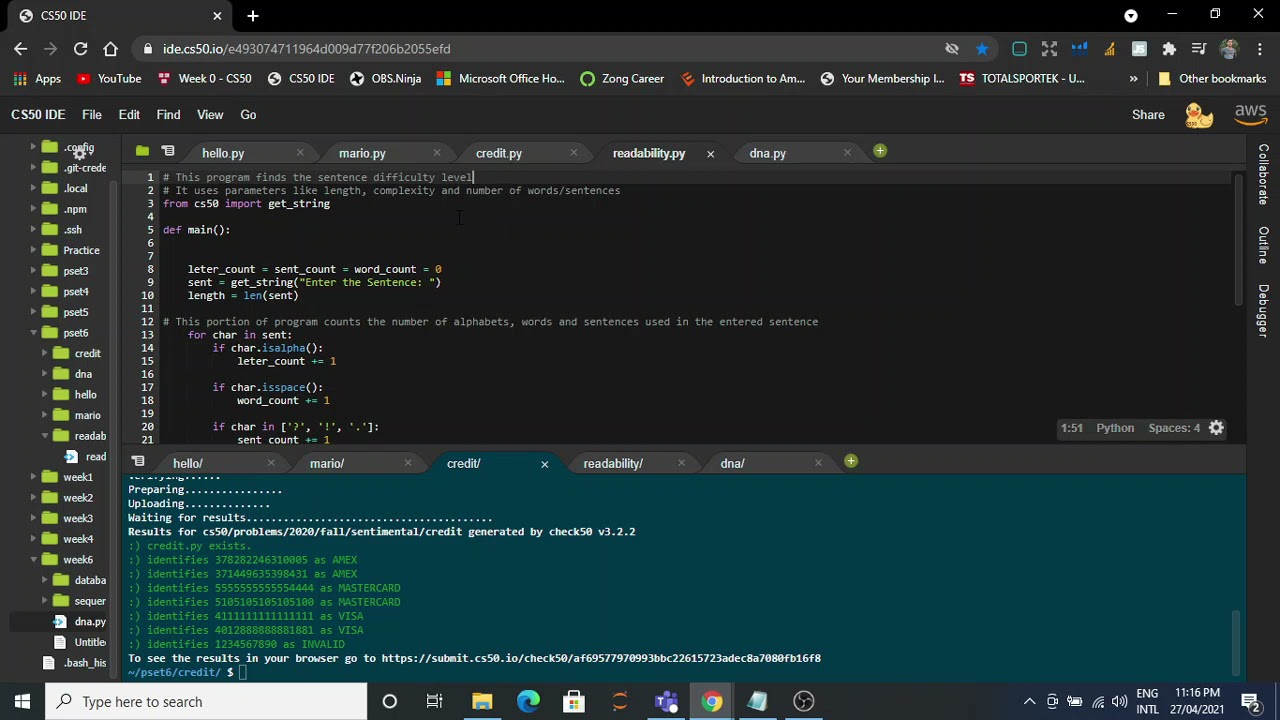Open the terminal pane tab list icon
Viewport: 1280px width, 720px height.
[x=138, y=462]
